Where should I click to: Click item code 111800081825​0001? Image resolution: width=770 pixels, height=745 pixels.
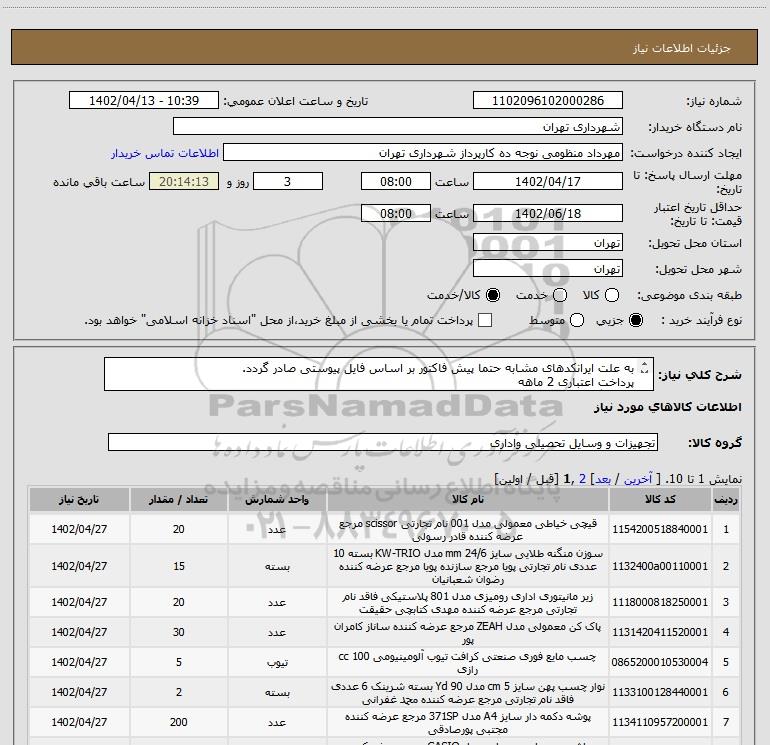[x=660, y=602]
